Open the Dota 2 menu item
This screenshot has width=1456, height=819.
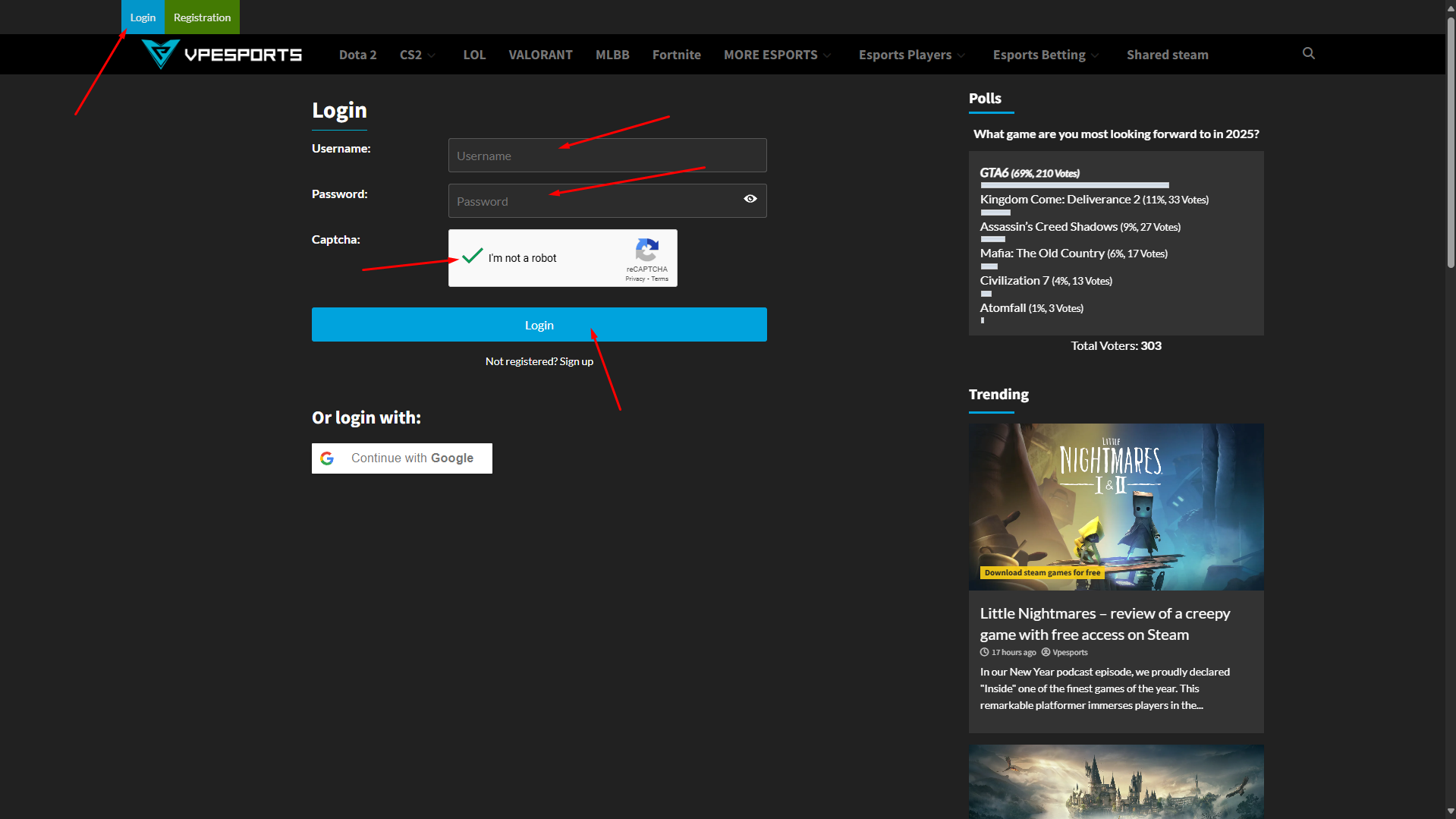click(357, 55)
